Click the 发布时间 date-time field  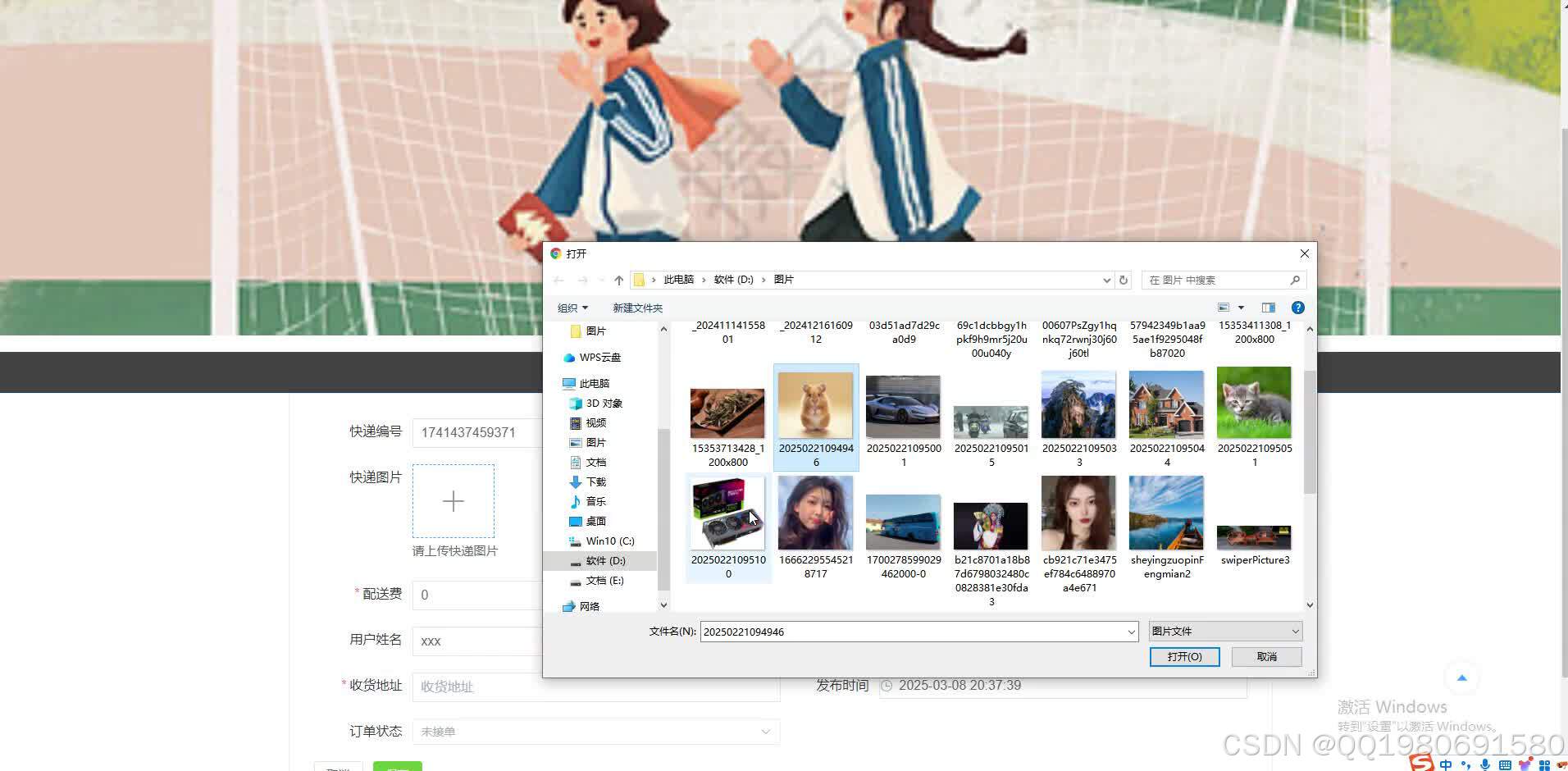coord(1063,686)
